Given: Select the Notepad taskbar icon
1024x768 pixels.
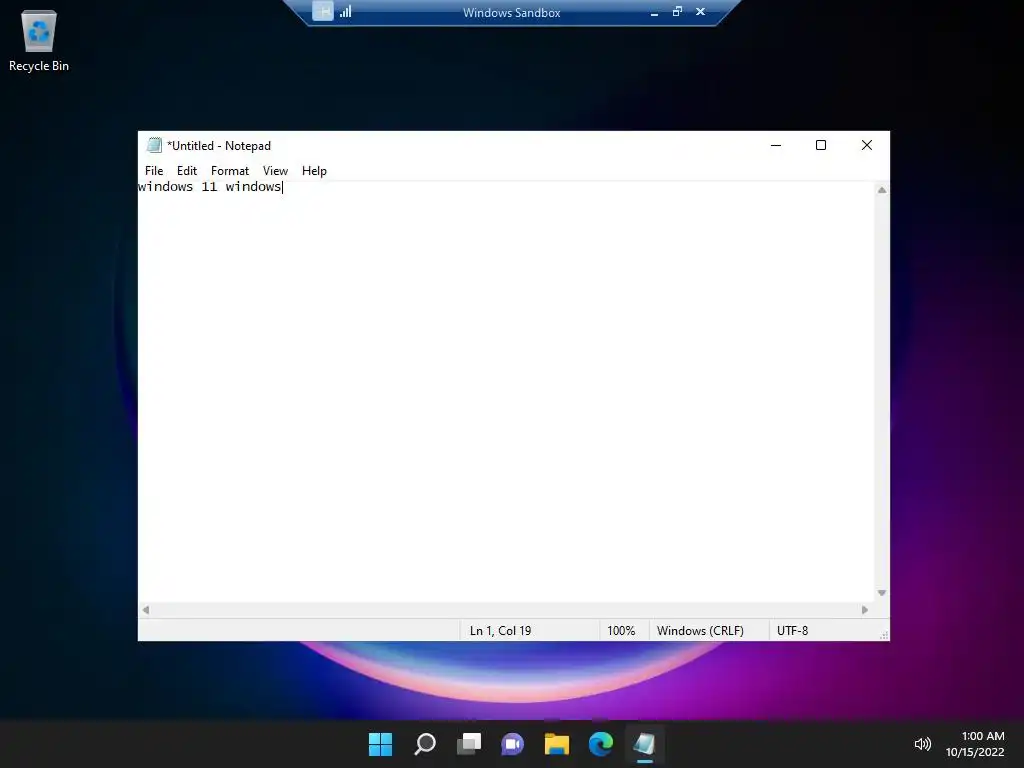Looking at the screenshot, I should [x=645, y=744].
